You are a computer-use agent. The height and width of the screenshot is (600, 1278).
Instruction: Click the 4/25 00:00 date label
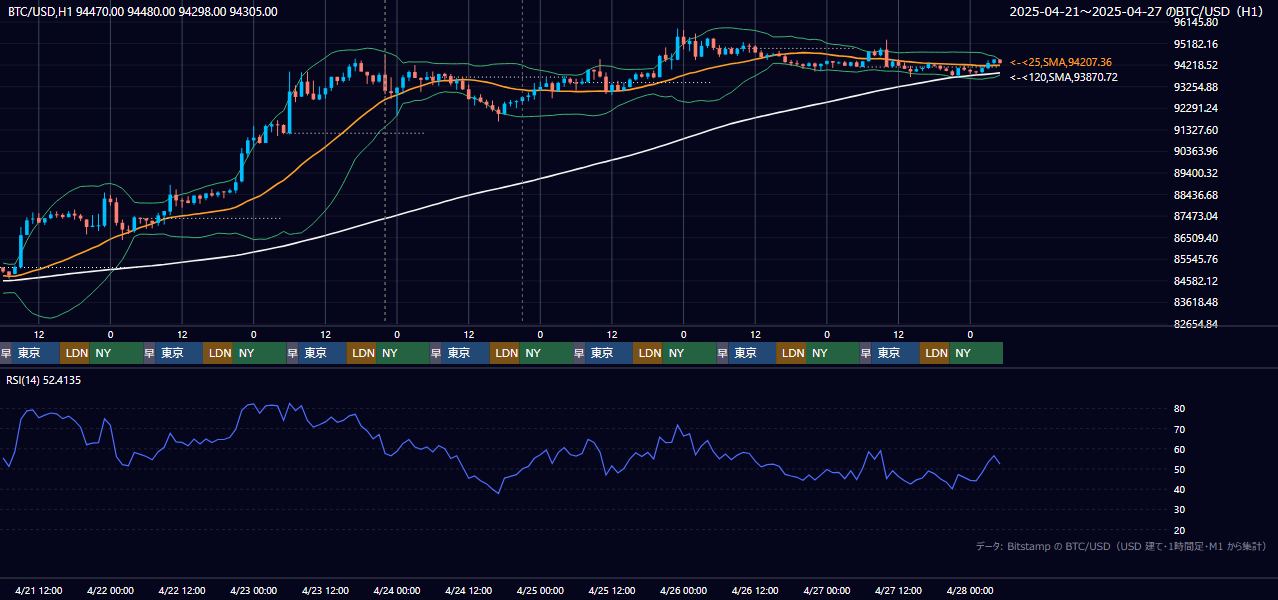coord(540,590)
